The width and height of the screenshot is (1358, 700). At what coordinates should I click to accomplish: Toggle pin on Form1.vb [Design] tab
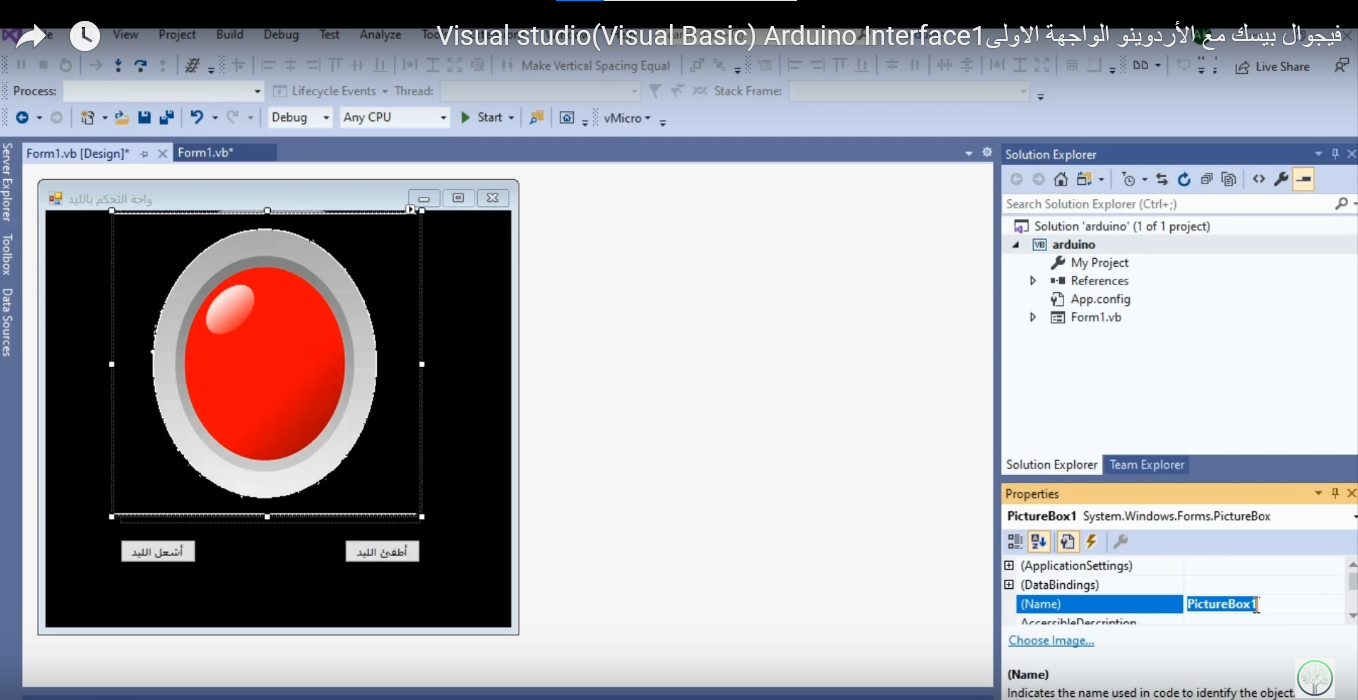click(143, 153)
